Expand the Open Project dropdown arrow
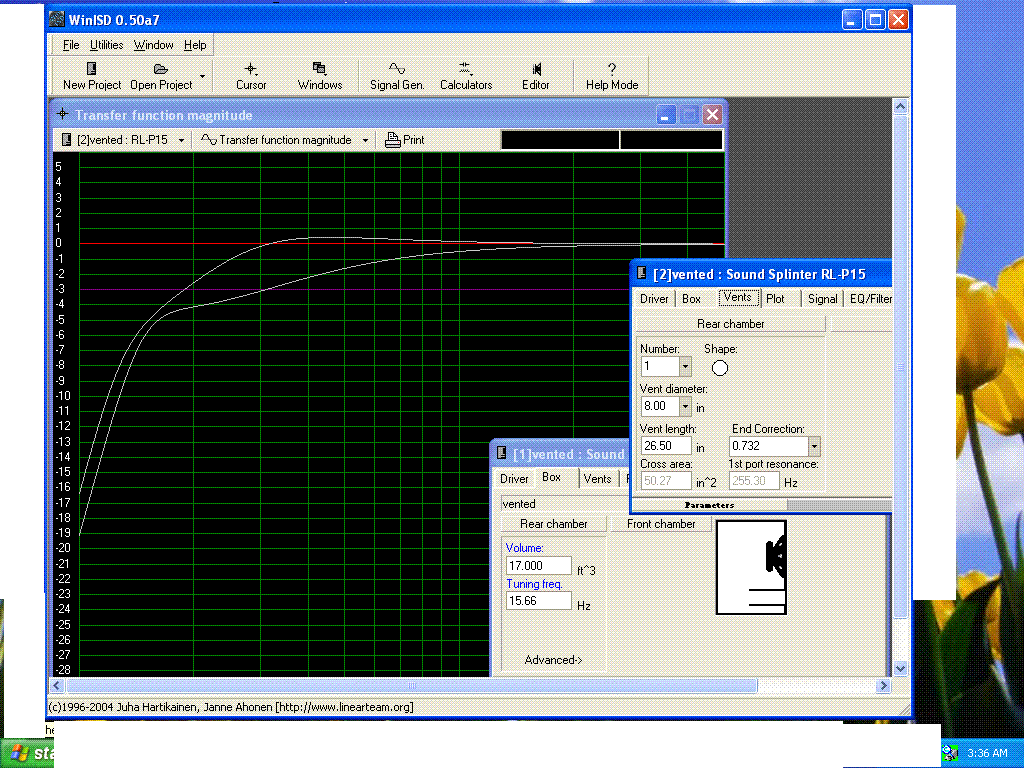The height and width of the screenshot is (768, 1024). tap(202, 76)
